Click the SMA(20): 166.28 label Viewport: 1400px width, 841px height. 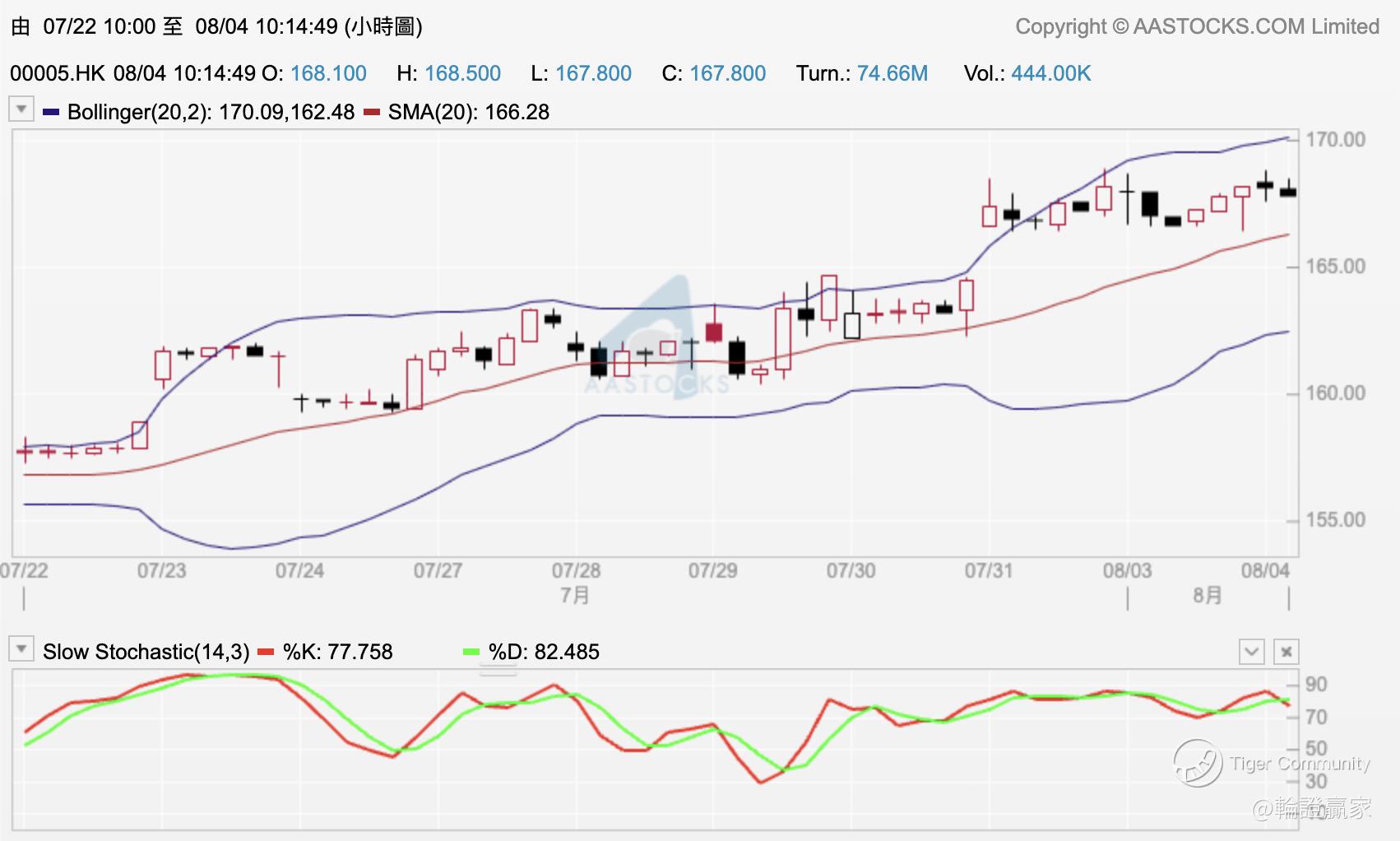click(x=469, y=112)
